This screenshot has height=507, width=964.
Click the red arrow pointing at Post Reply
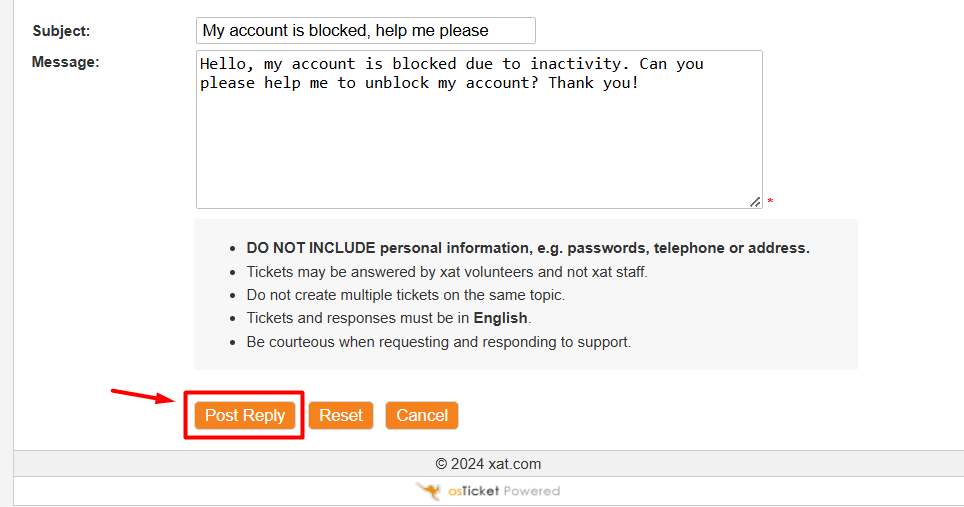click(141, 396)
